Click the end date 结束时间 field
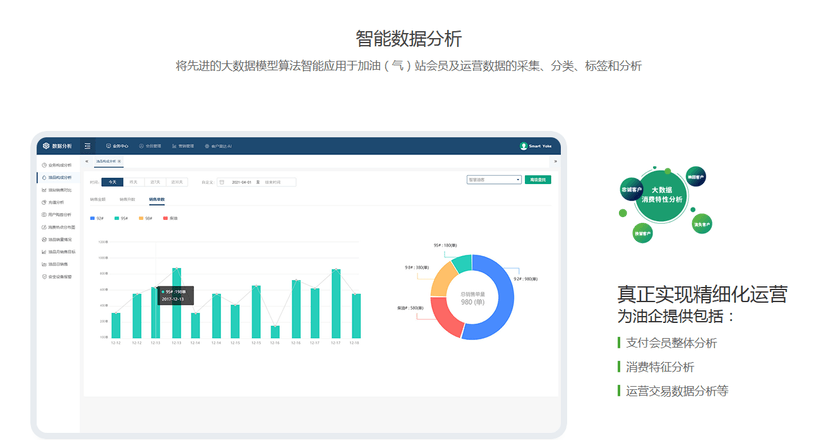828x440 pixels. (273, 182)
